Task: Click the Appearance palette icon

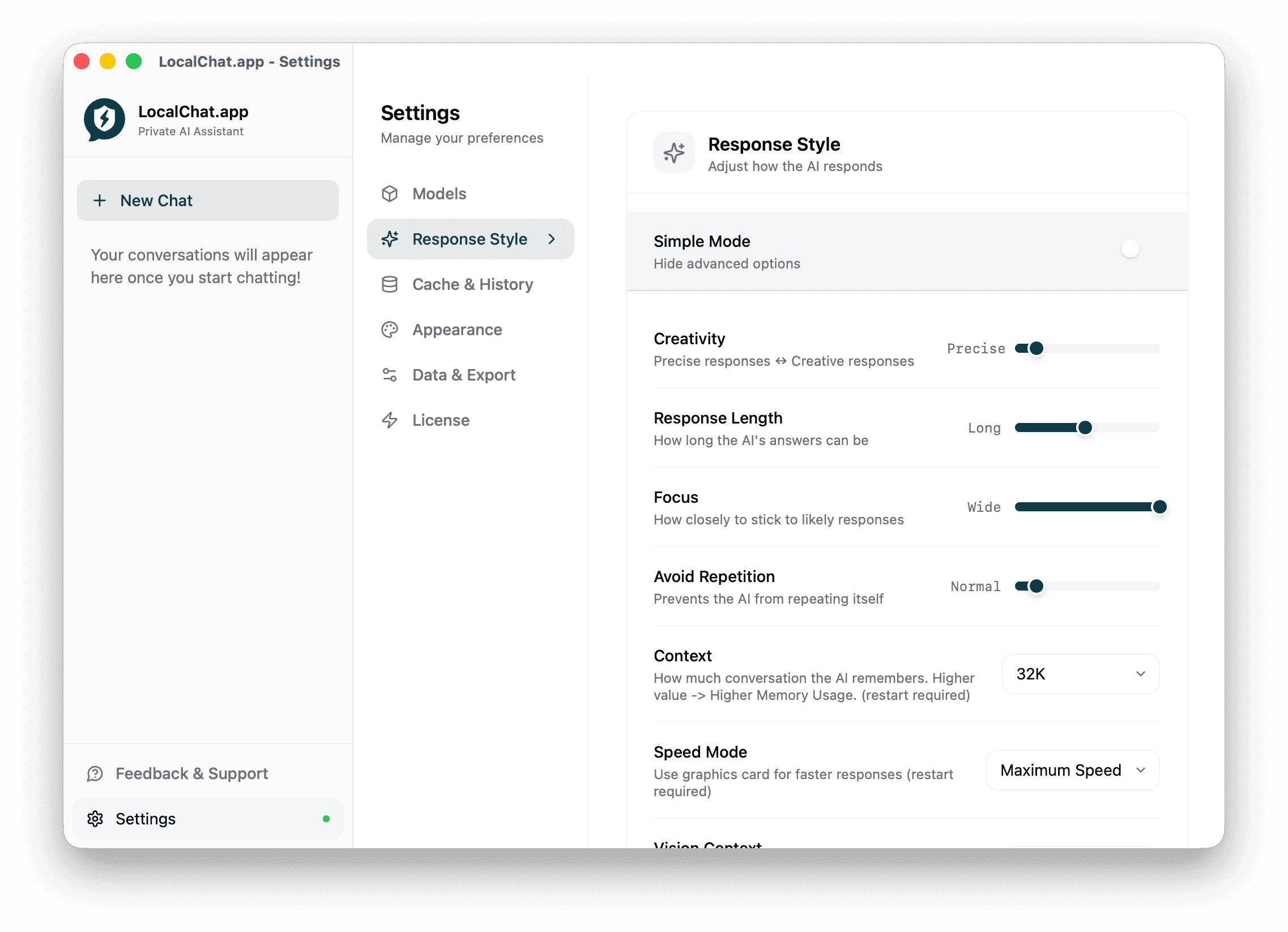Action: 390,330
